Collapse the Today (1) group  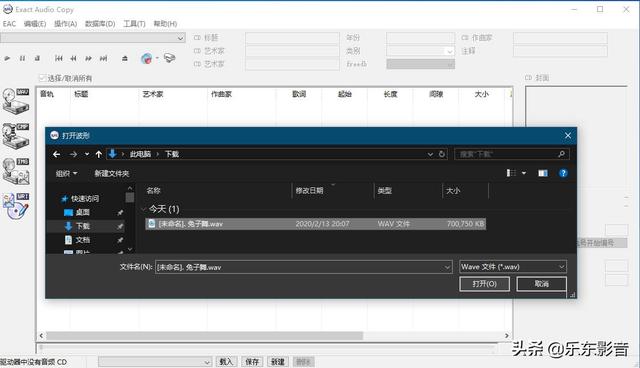click(x=143, y=209)
